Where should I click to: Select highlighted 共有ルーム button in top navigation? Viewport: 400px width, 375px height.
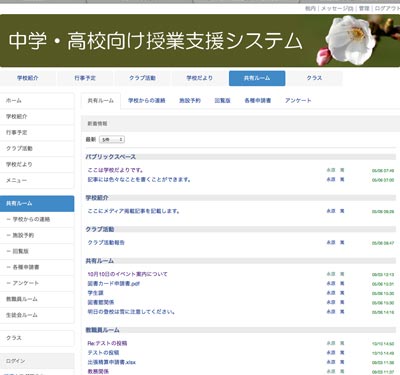click(257, 78)
